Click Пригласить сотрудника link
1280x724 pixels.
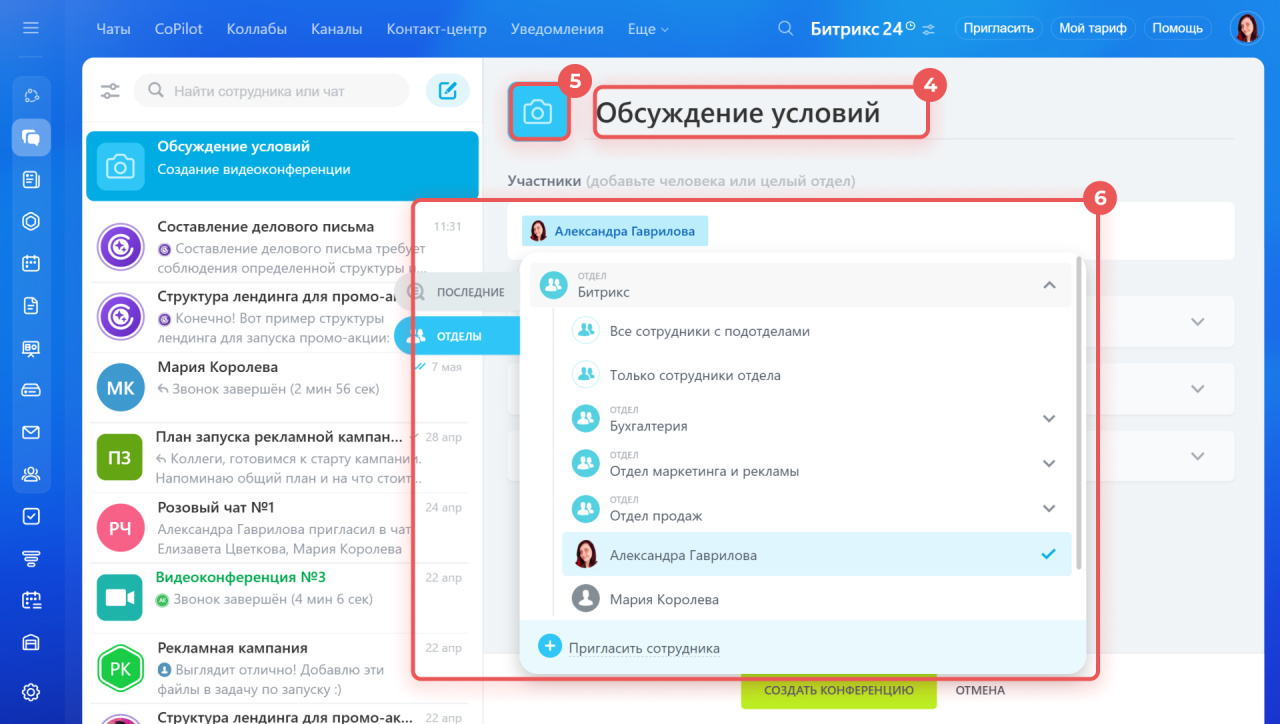[643, 648]
